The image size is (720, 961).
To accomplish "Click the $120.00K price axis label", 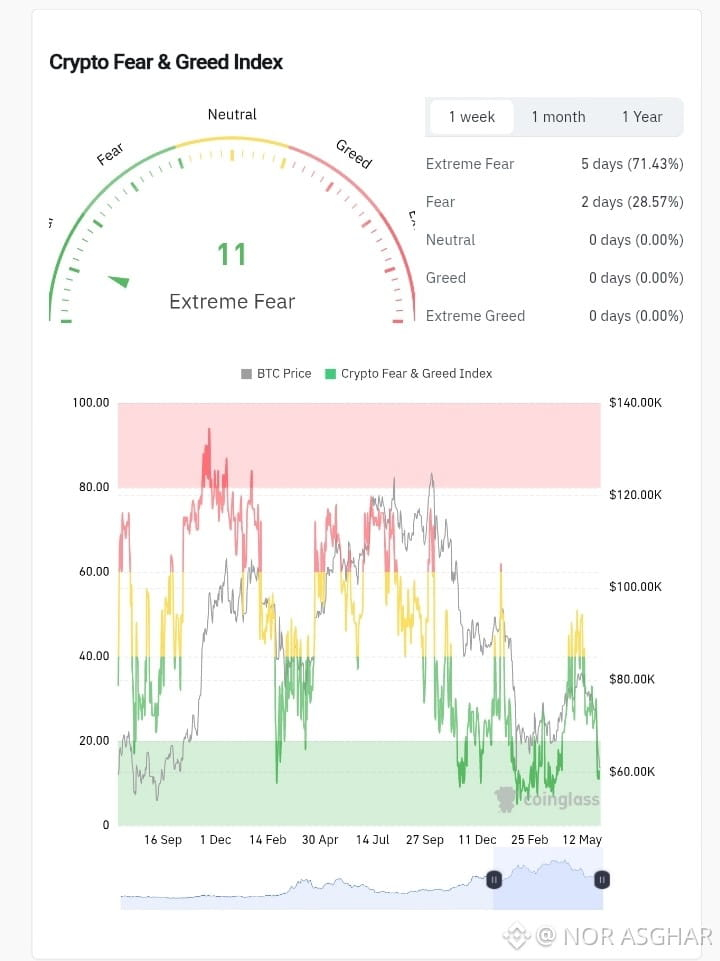I will tap(635, 495).
